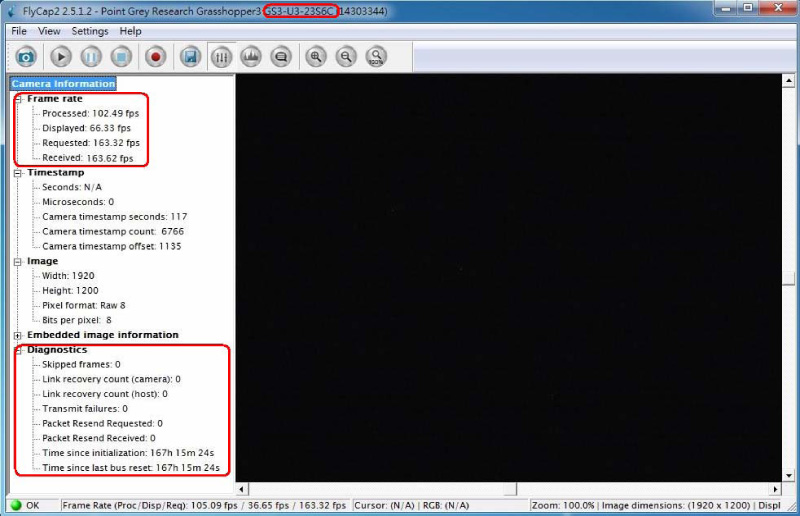The height and width of the screenshot is (516, 800).
Task: Reset zoom to 100%
Action: (376, 57)
